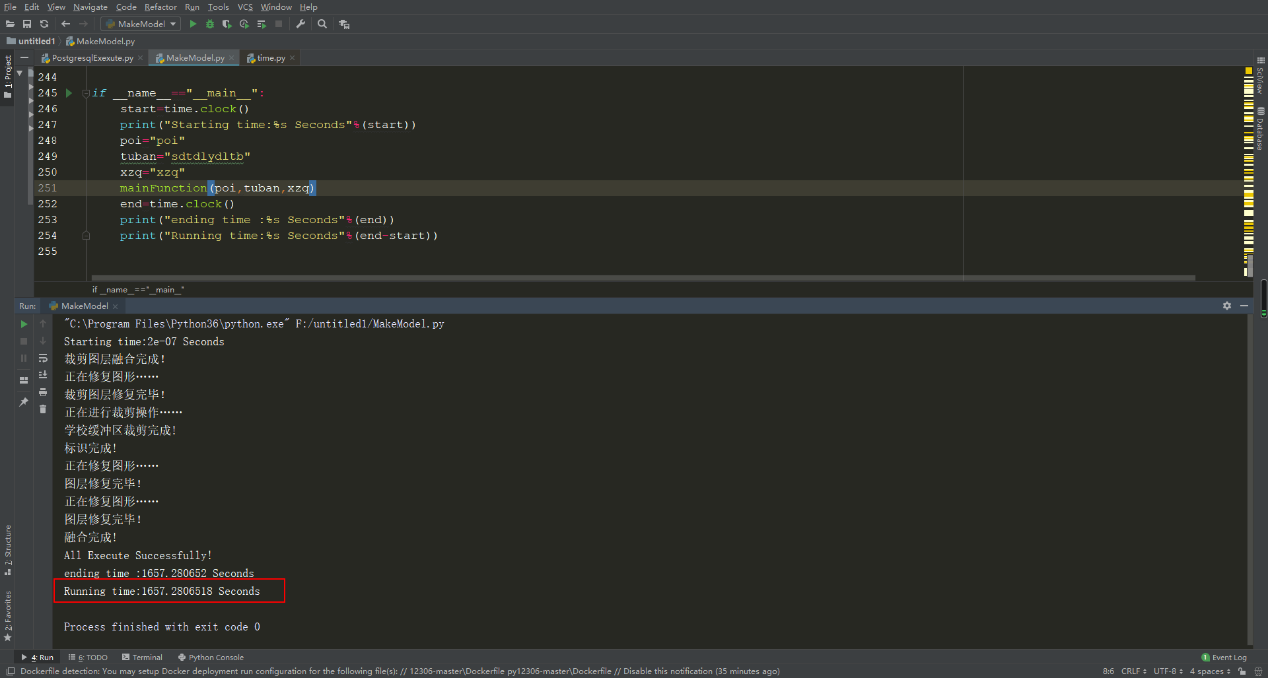Open the MakeModel run configuration dropdown
The width and height of the screenshot is (1268, 678).
(140, 24)
